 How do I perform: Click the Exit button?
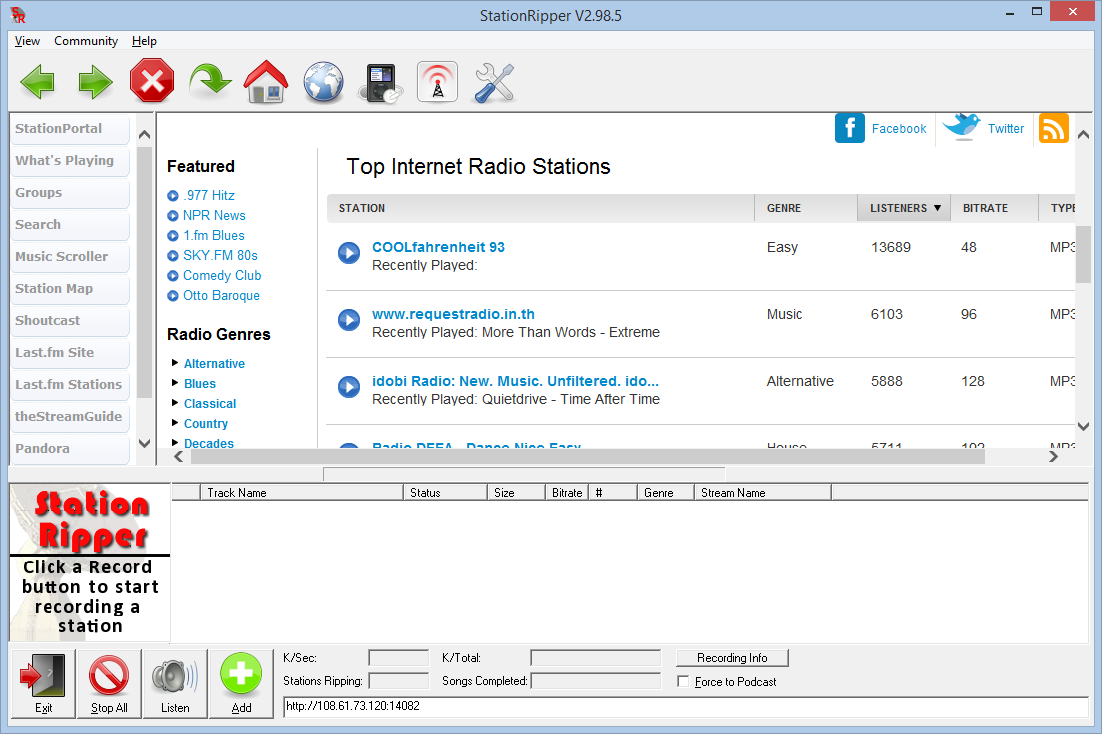[44, 683]
